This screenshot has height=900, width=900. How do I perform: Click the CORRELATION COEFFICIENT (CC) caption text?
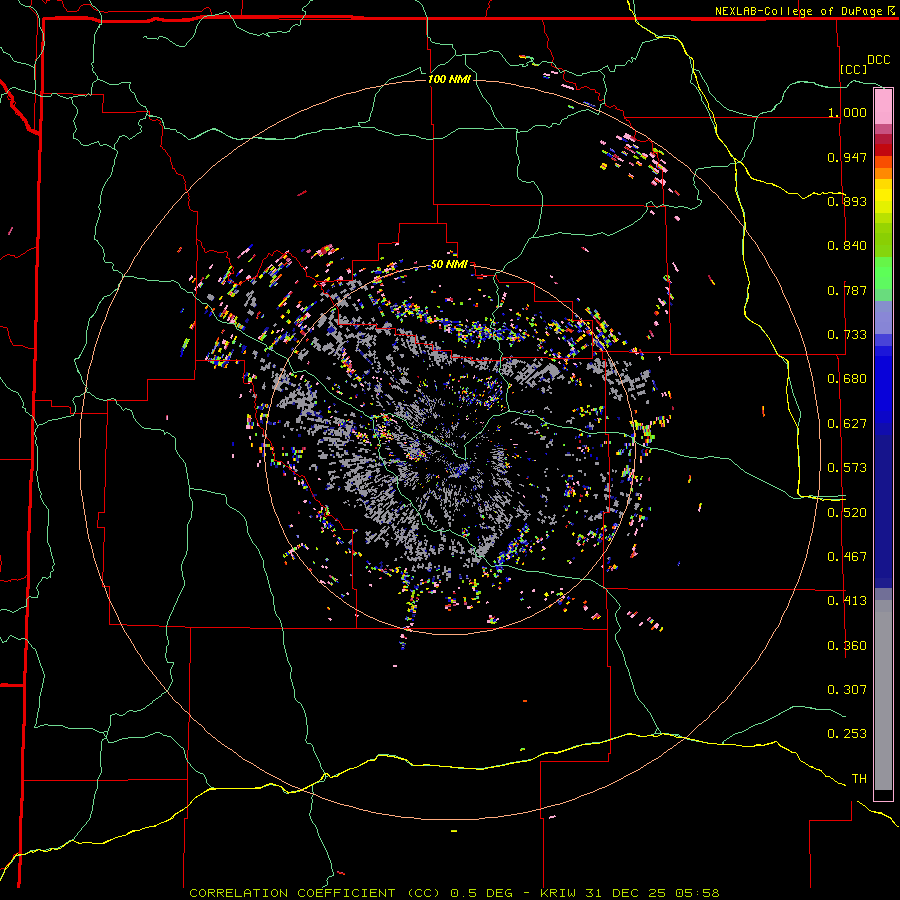click(x=315, y=893)
